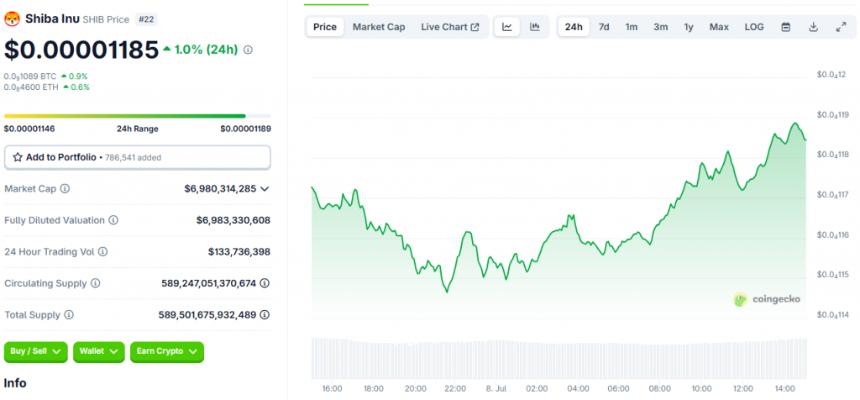Open the Earn Crypto dropdown
Viewport: 860px width, 400px height.
(x=167, y=351)
